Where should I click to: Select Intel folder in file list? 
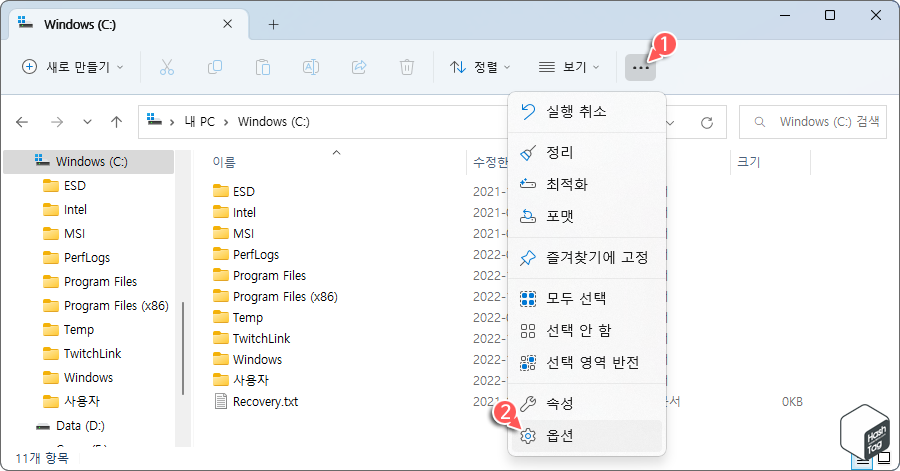(x=234, y=213)
